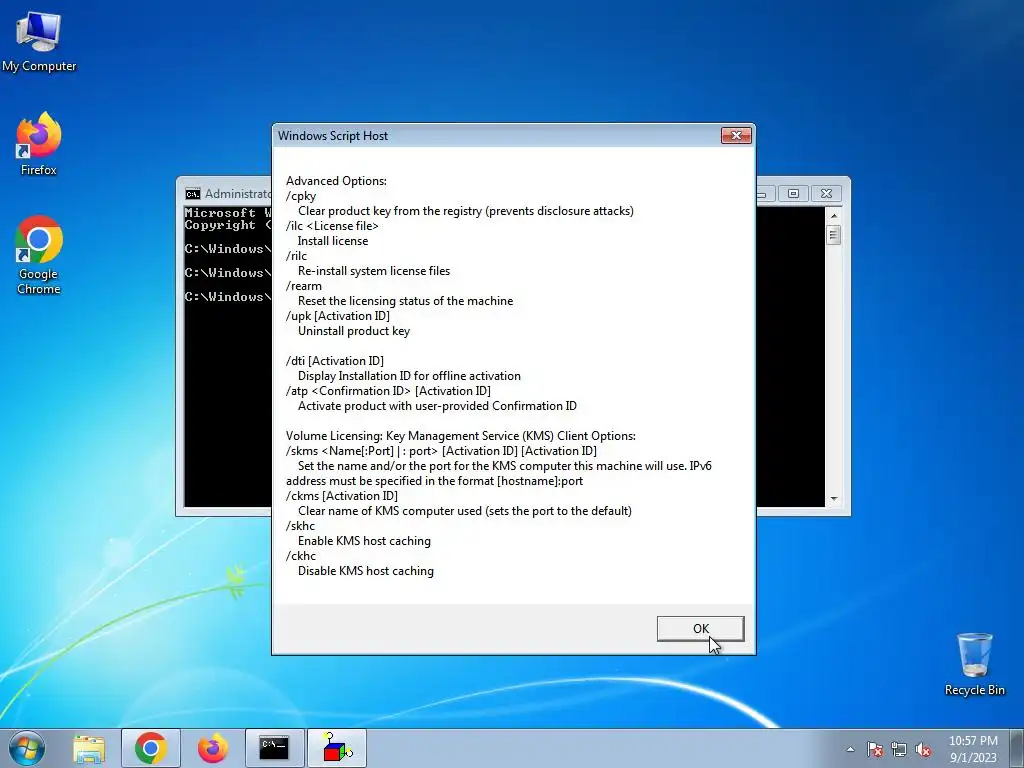This screenshot has height=768, width=1024.
Task: Open the Command Prompt system menu icon
Action: (192, 194)
